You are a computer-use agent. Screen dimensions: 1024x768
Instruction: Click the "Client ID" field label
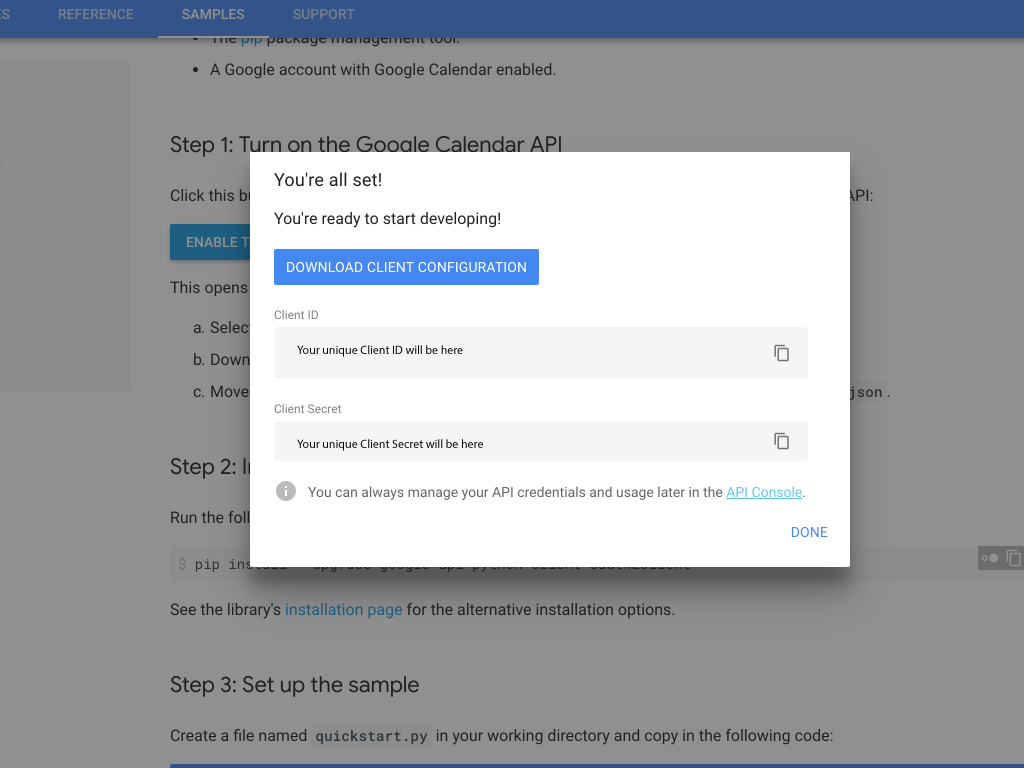coord(296,315)
